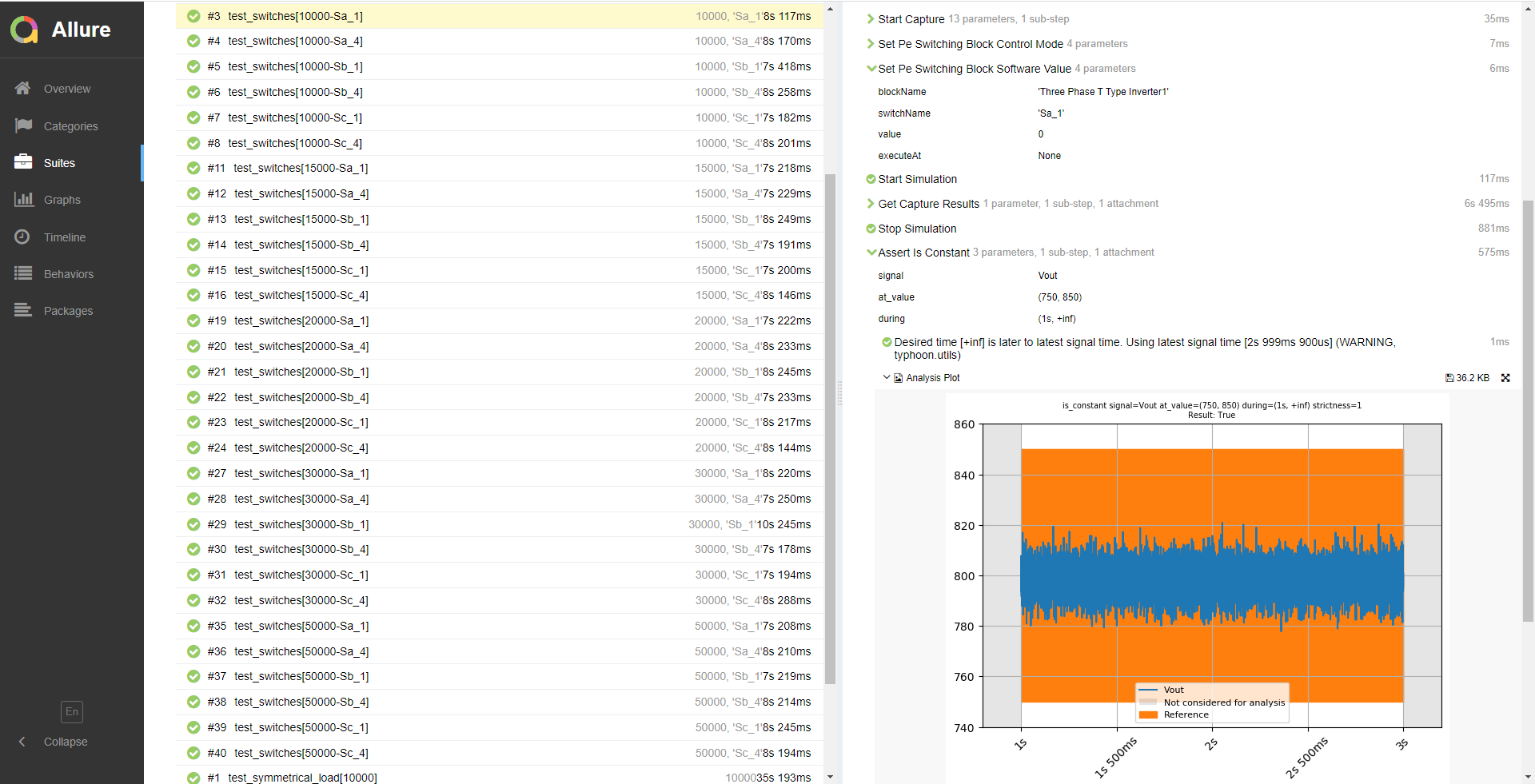This screenshot has width=1535, height=784.
Task: Click the 6s 495ms duration text
Action: click(1486, 204)
